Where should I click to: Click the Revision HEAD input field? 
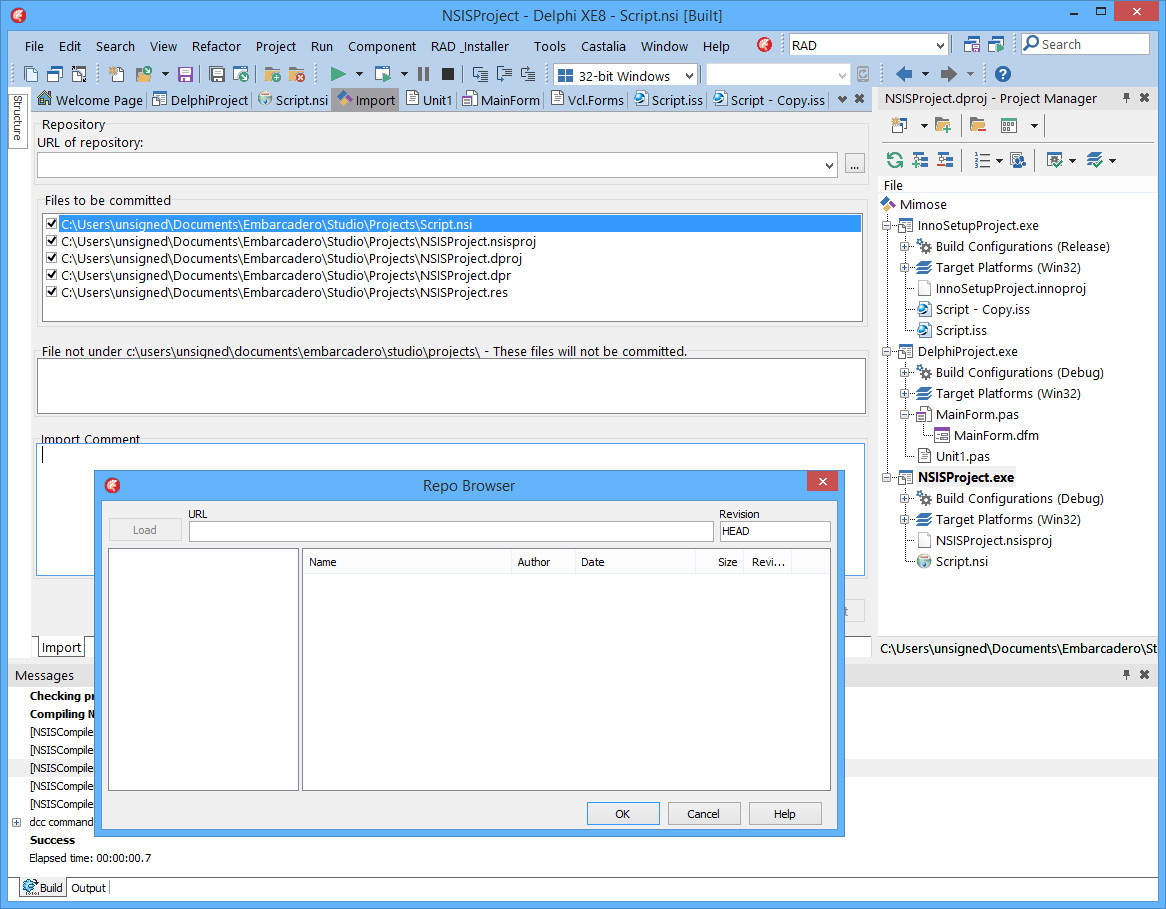pyautogui.click(x=775, y=531)
